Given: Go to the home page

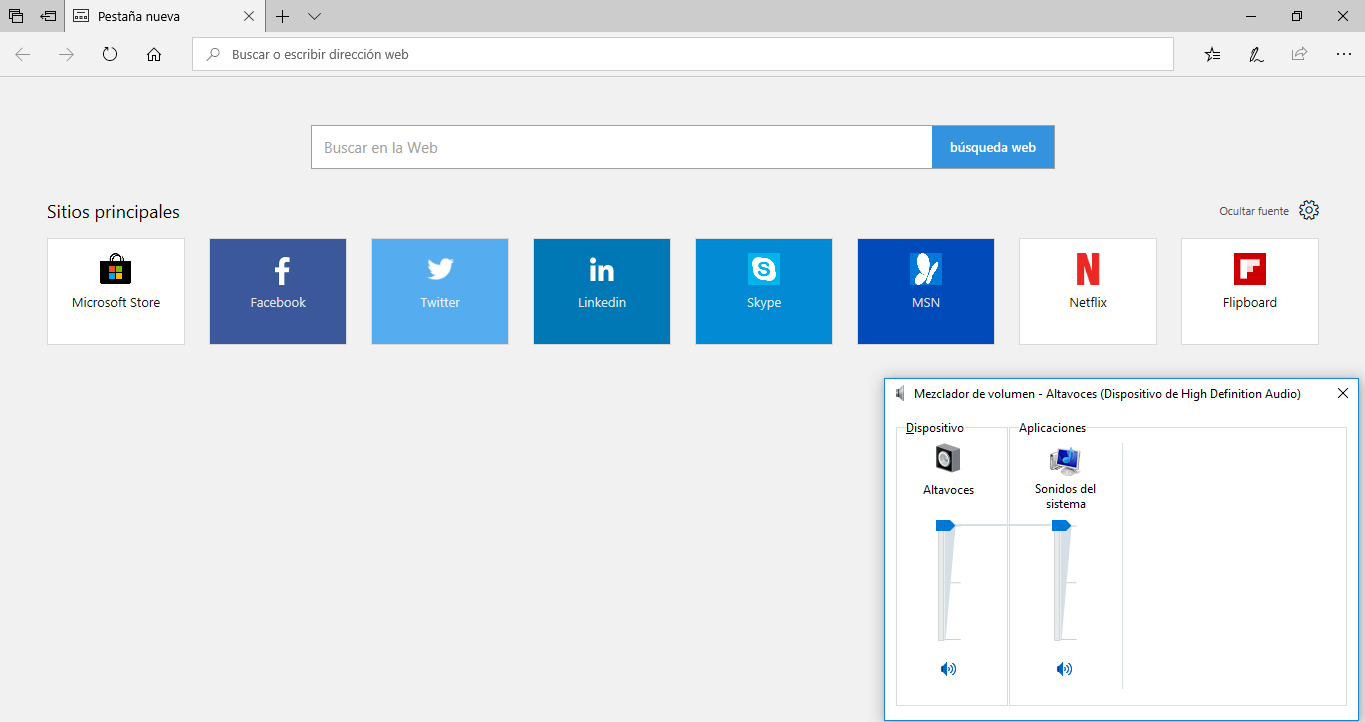Looking at the screenshot, I should click(154, 54).
